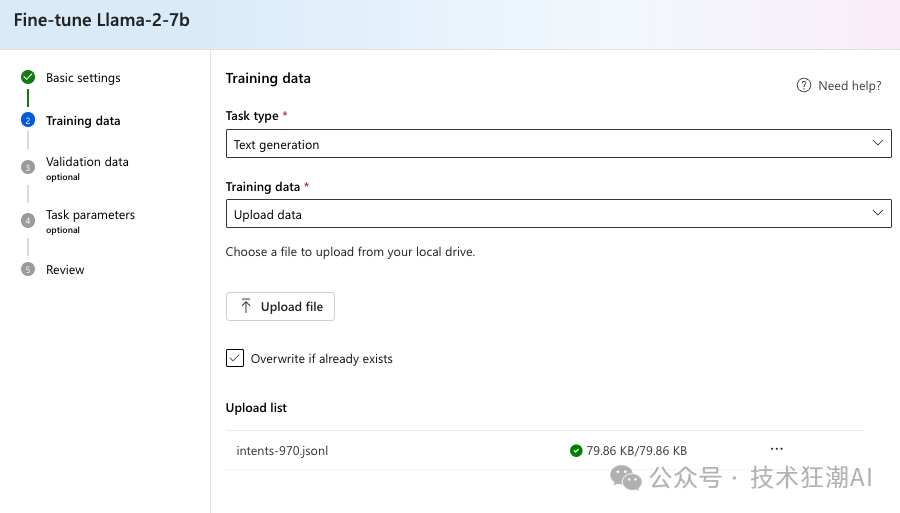Open the Training data source dropdown
Image resolution: width=900 pixels, height=513 pixels.
point(558,213)
